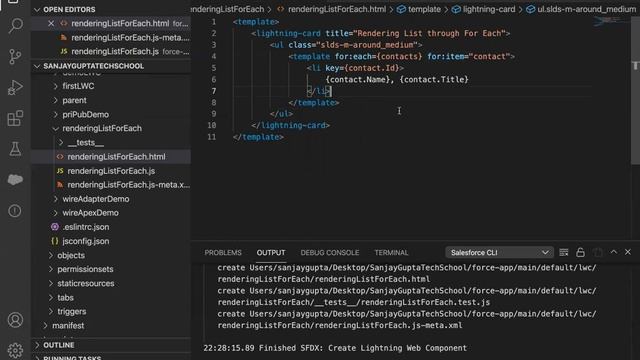The width and height of the screenshot is (640, 360).
Task: Expand the tabs folder
Action: pos(51,298)
